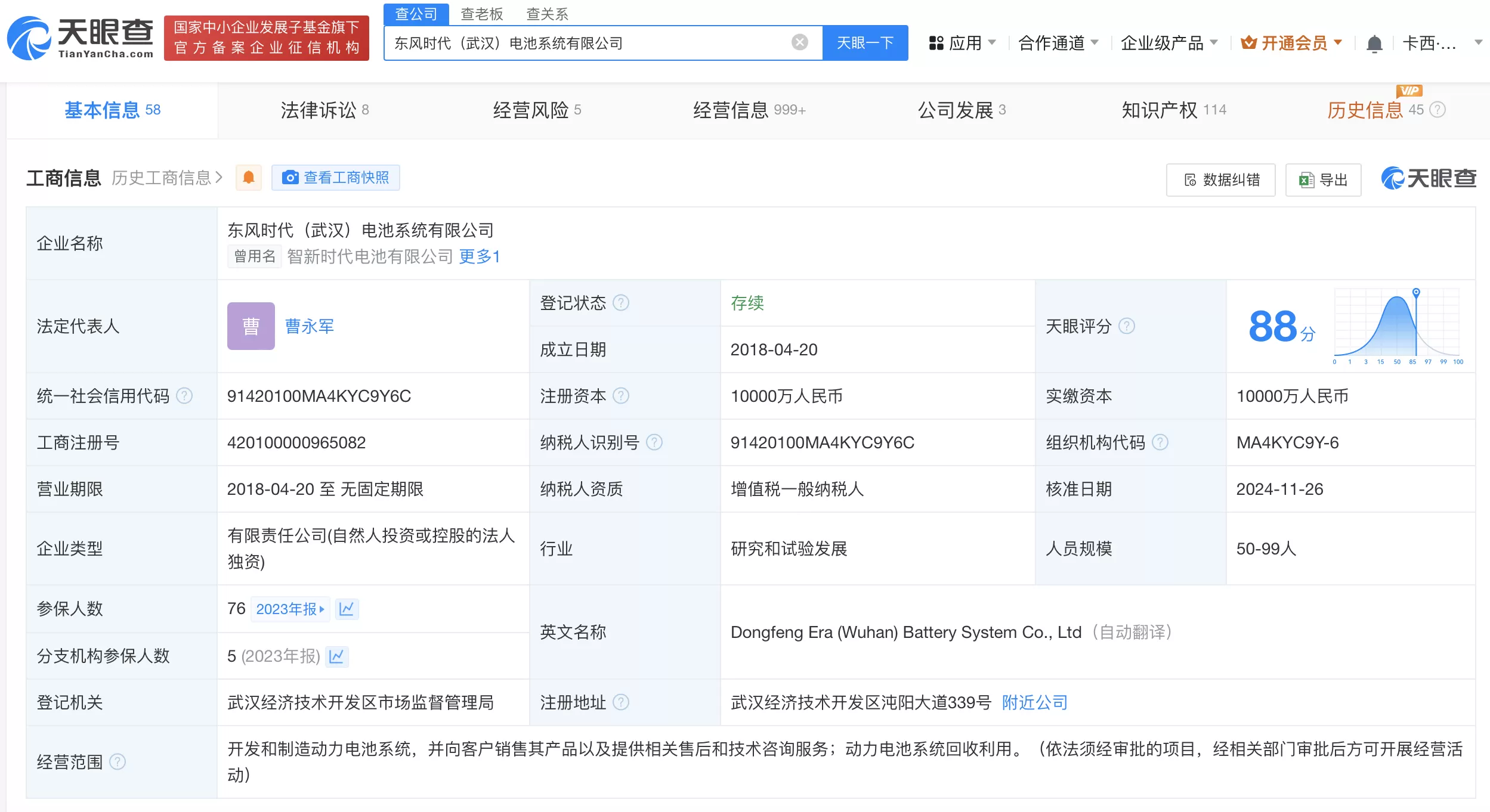Expand the 合作通道 dropdown
The image size is (1490, 812).
[1095, 42]
